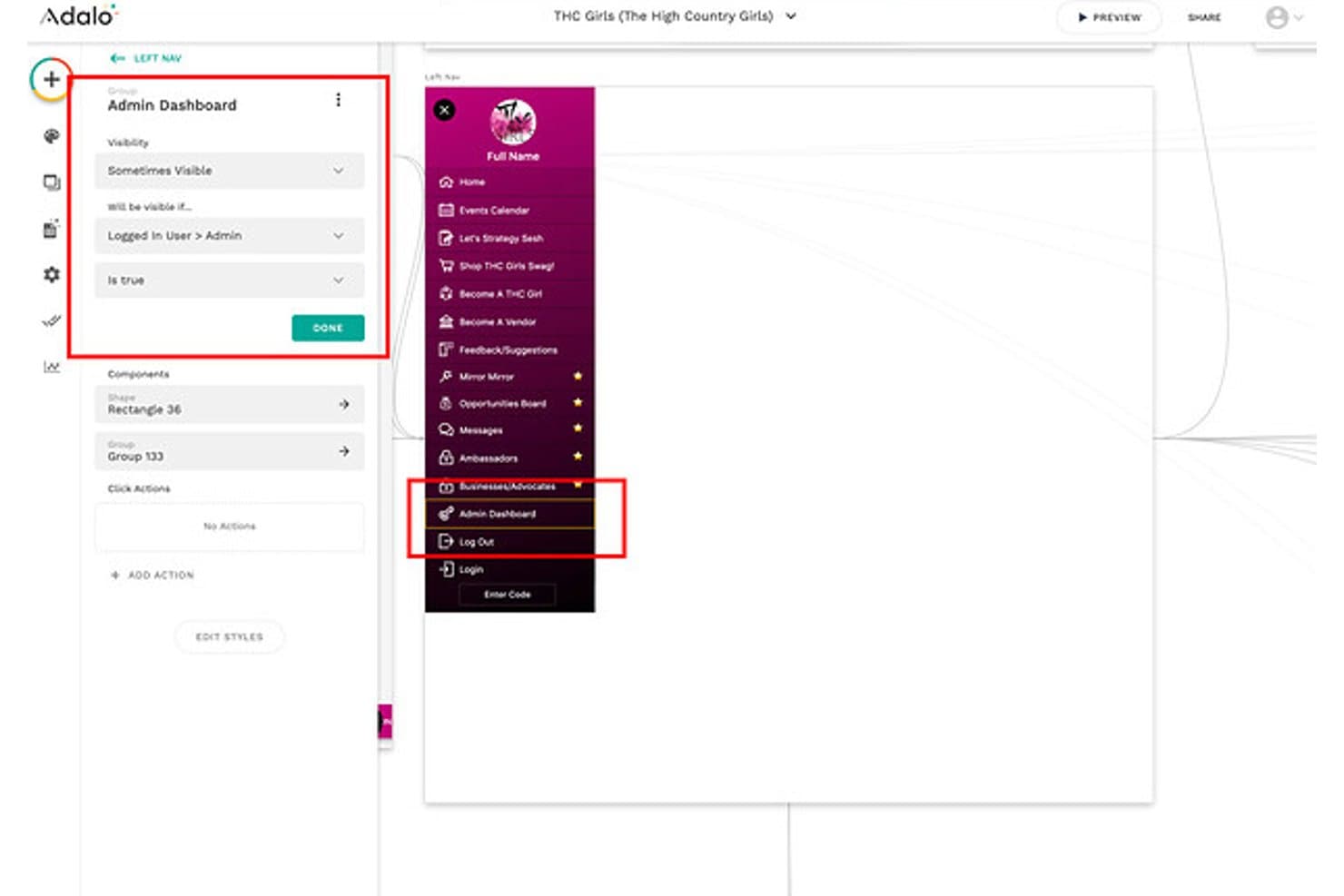The image size is (1344, 896).
Task: Click the star next to Messages
Action: tap(578, 428)
